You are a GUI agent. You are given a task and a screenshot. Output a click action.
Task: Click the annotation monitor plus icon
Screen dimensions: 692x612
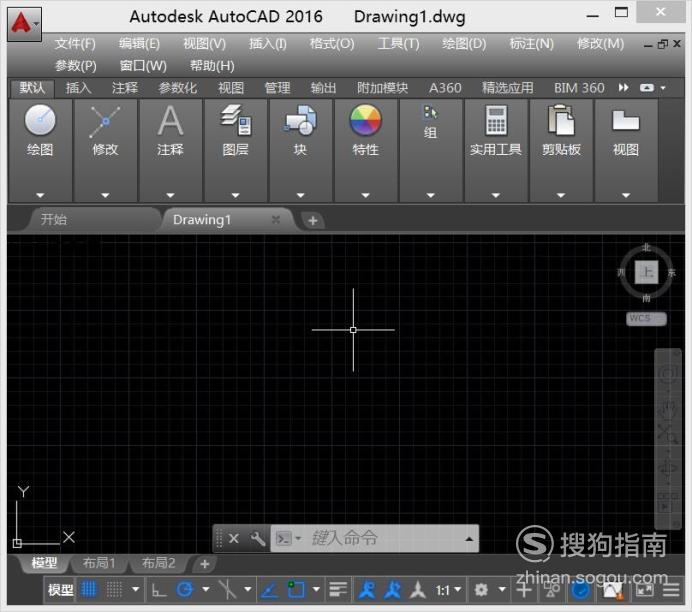[x=524, y=589]
